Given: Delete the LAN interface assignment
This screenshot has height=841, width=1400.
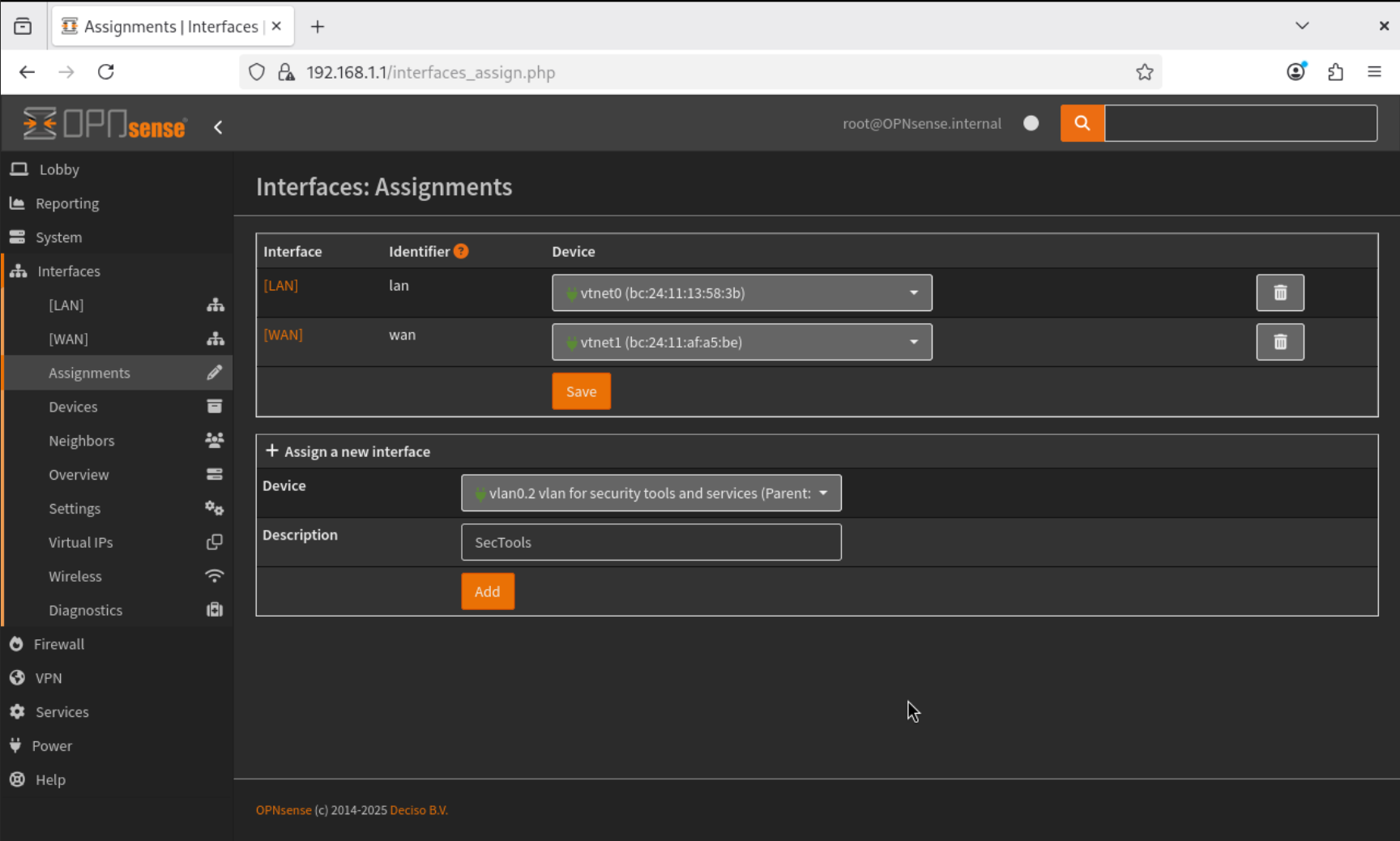Looking at the screenshot, I should click(x=1279, y=292).
